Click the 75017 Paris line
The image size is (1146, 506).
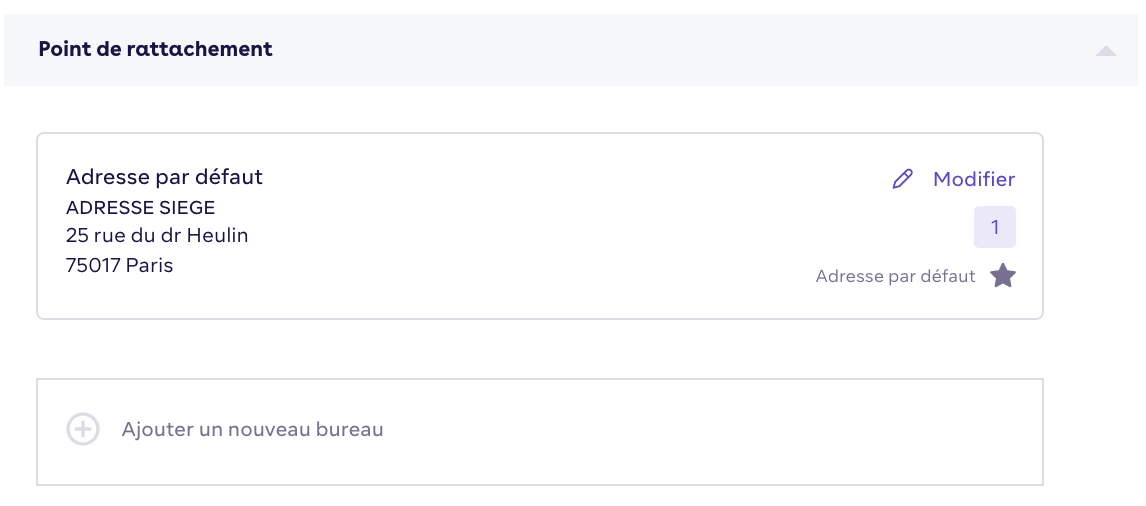tap(119, 265)
